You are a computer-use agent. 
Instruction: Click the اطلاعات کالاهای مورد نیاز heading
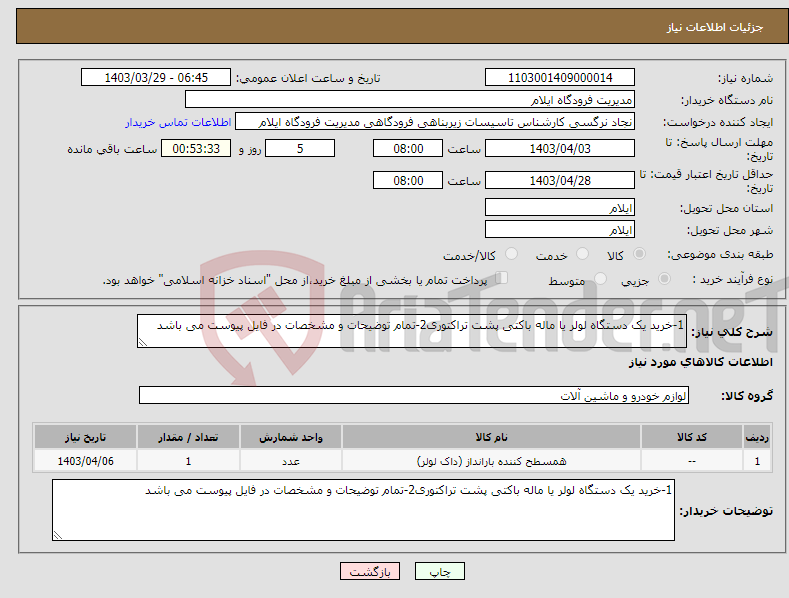[700, 362]
